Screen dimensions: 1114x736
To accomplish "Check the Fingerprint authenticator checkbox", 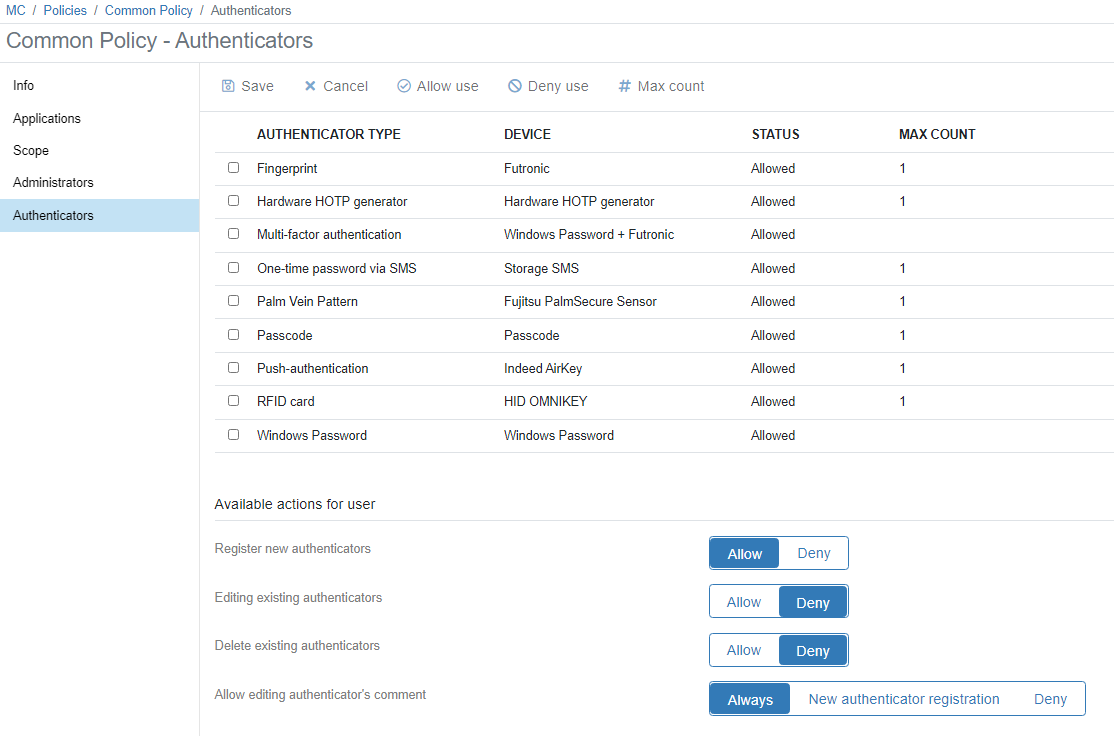I will (234, 168).
